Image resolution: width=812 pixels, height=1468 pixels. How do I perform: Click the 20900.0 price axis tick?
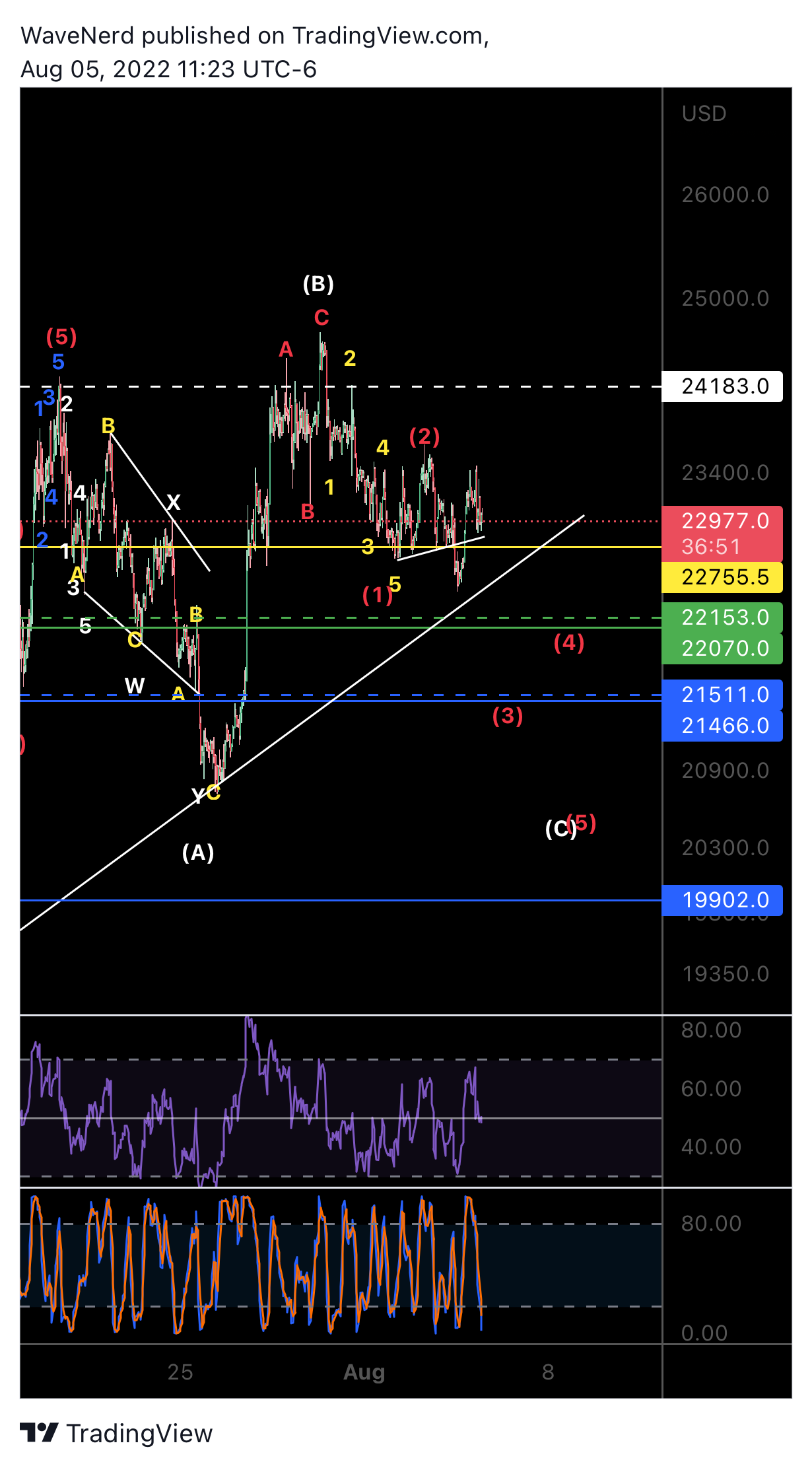tap(725, 771)
